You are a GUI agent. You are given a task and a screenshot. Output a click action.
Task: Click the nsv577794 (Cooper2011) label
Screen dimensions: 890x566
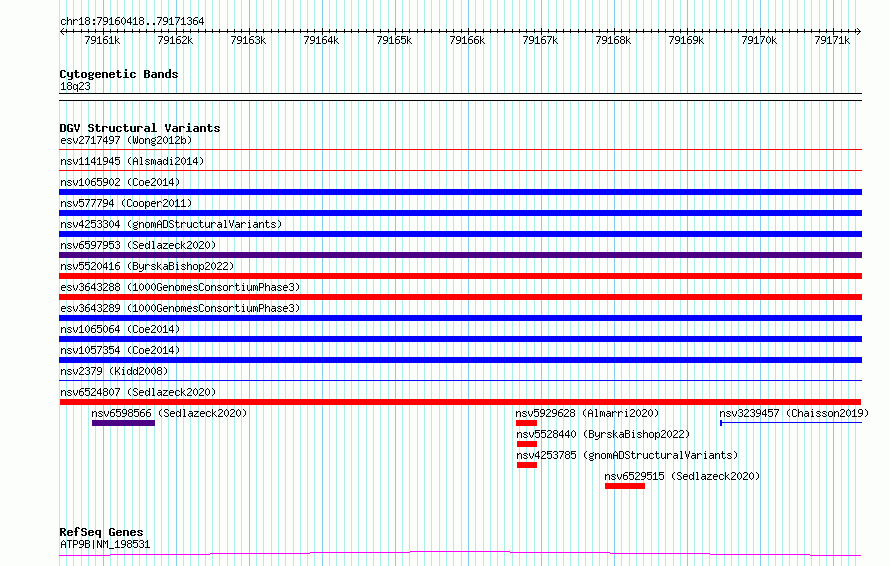click(x=126, y=203)
